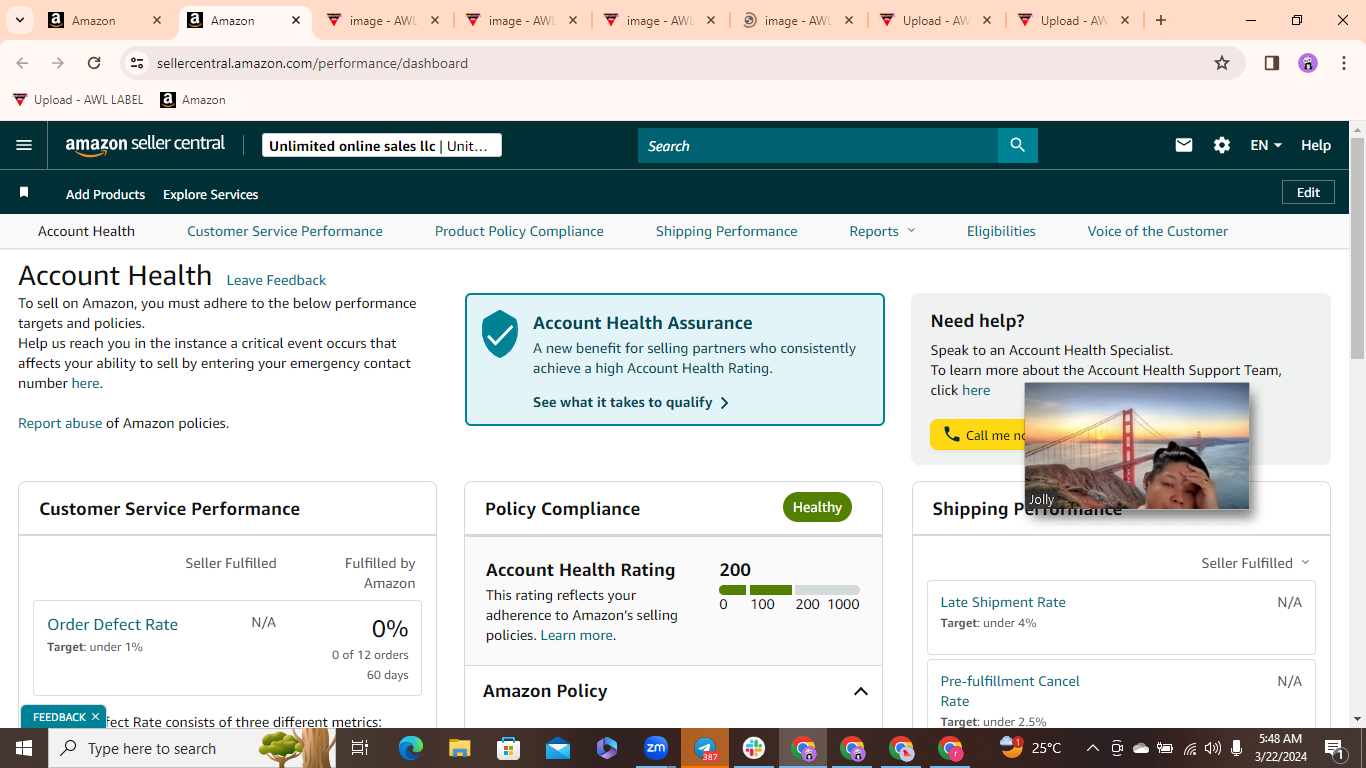Go to the Shipping Performance tab

[x=727, y=231]
